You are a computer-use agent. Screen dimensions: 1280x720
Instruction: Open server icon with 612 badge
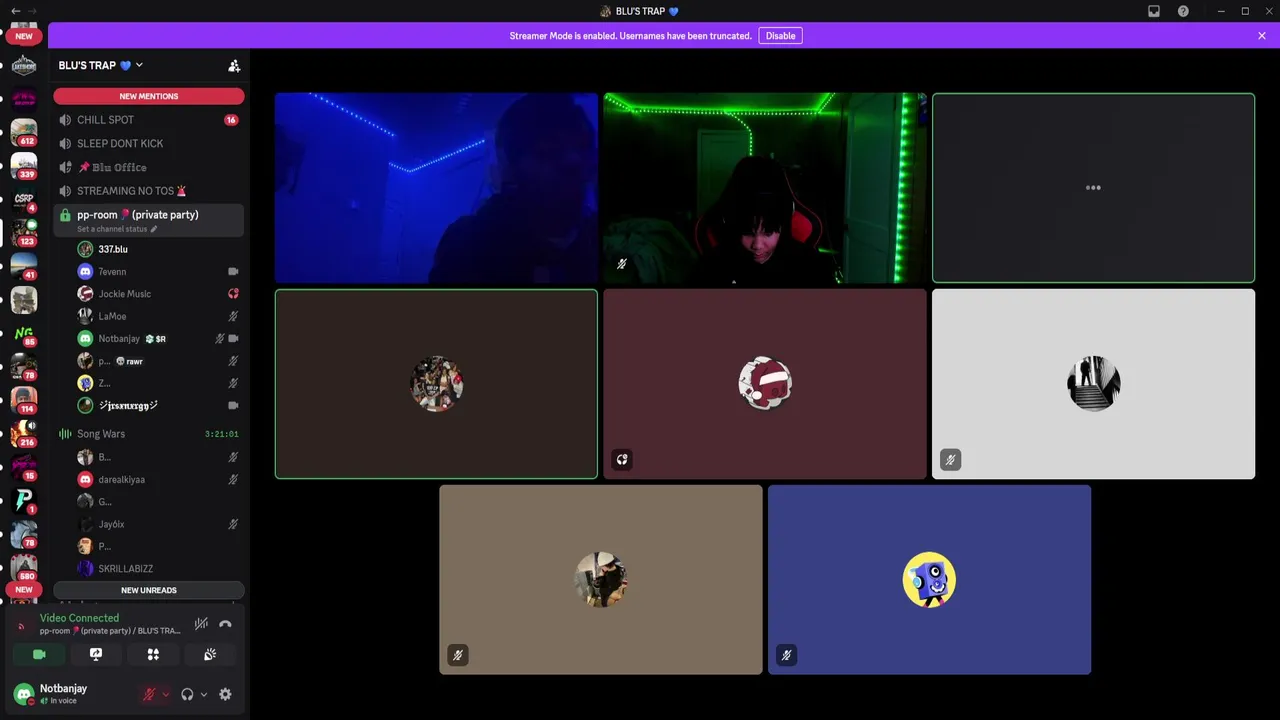click(24, 132)
